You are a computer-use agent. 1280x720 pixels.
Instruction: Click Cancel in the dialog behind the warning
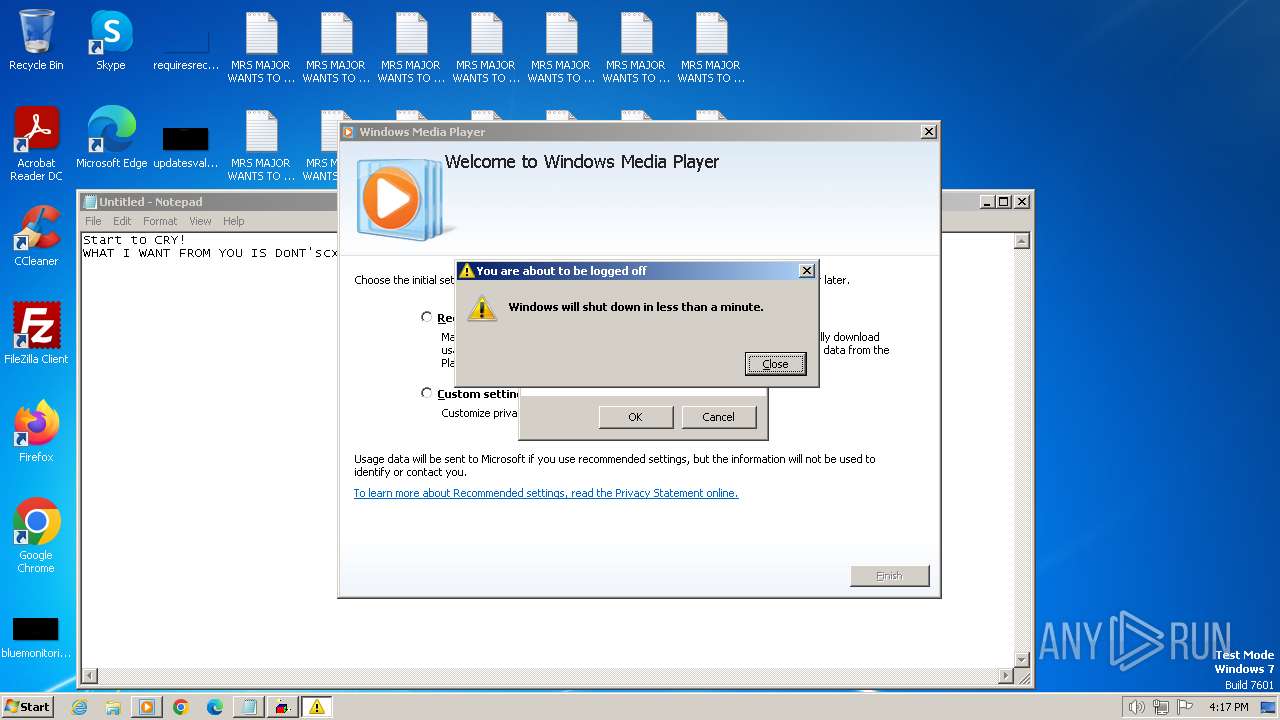tap(718, 417)
